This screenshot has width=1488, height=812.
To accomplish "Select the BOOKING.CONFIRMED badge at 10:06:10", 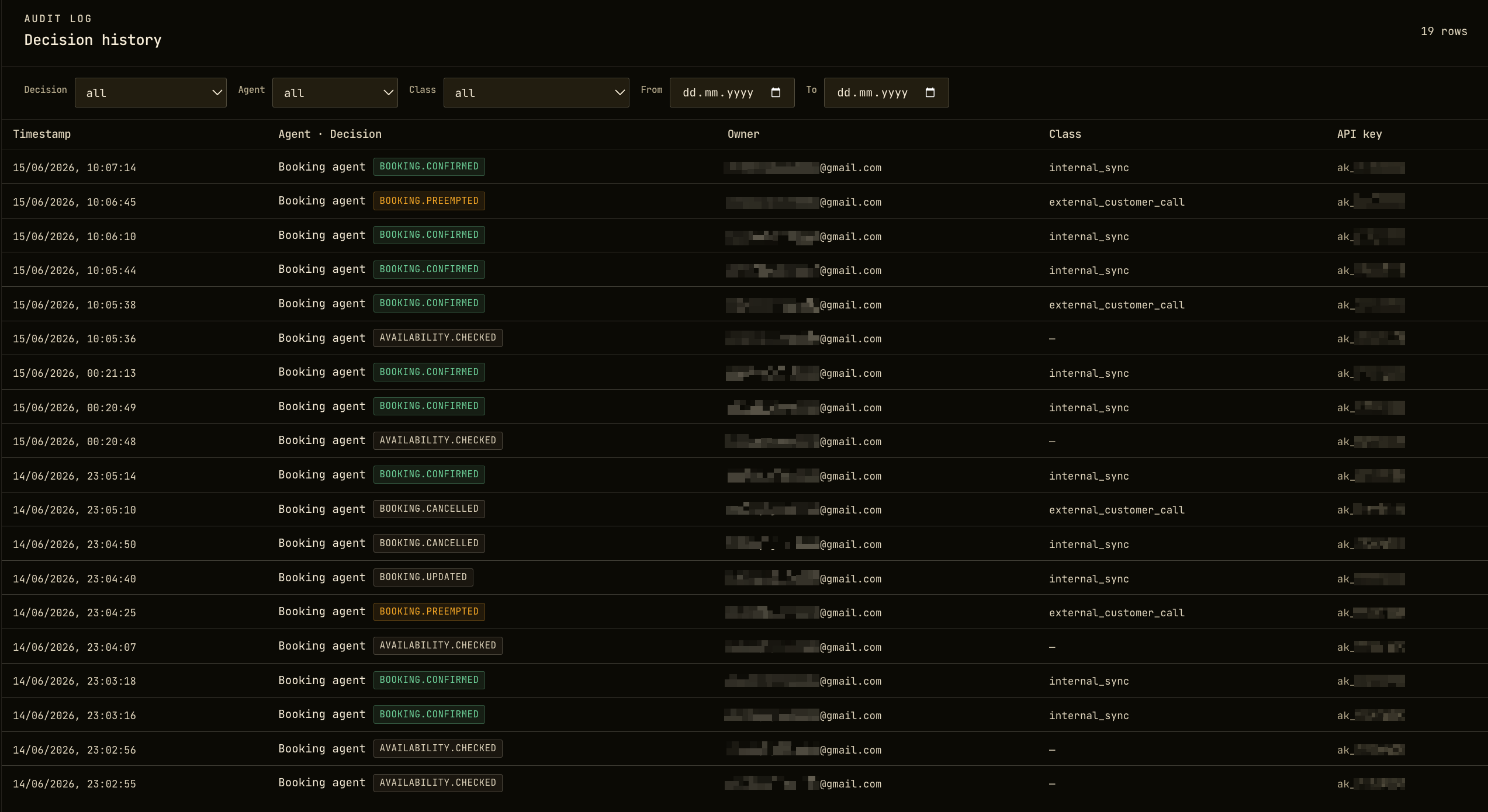I will (429, 235).
